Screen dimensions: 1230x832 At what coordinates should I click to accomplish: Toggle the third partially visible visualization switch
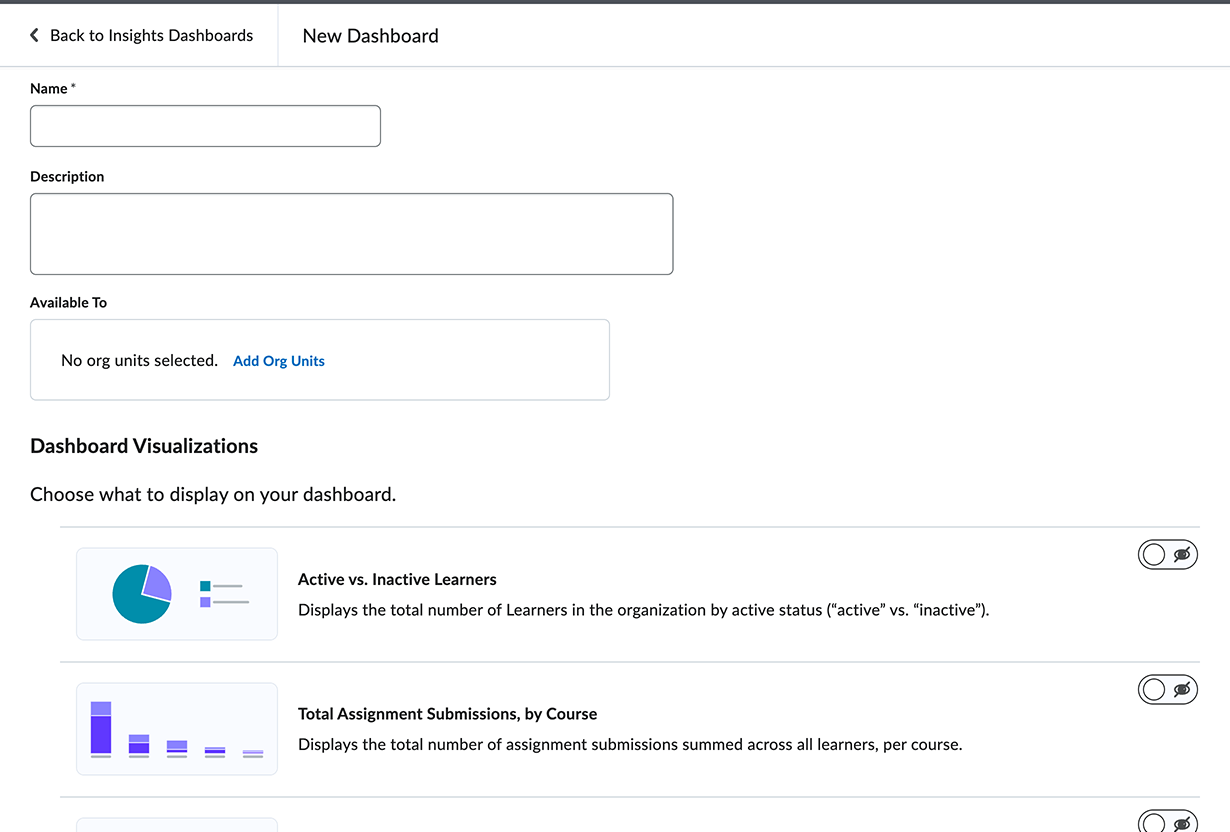tap(1167, 822)
